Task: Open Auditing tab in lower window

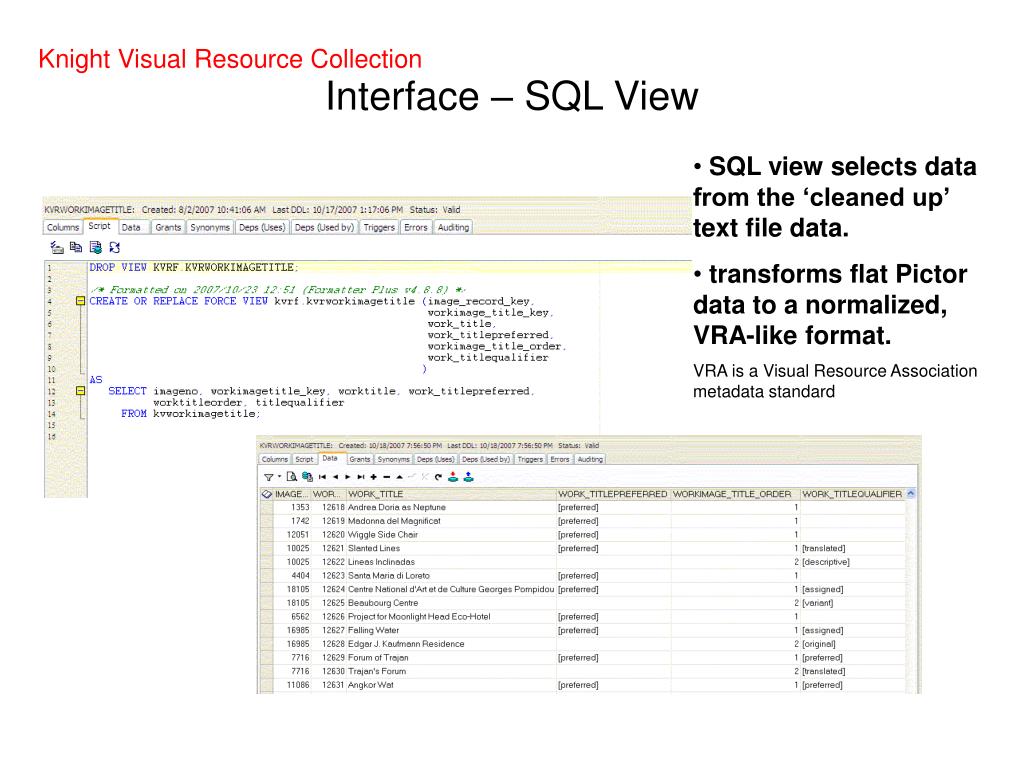Action: click(590, 459)
